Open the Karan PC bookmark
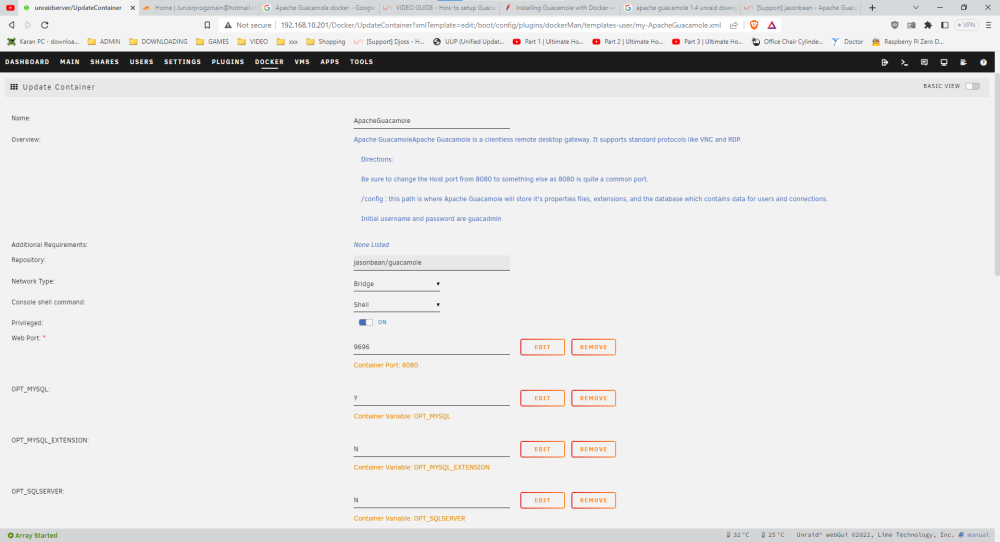 click(x=43, y=41)
